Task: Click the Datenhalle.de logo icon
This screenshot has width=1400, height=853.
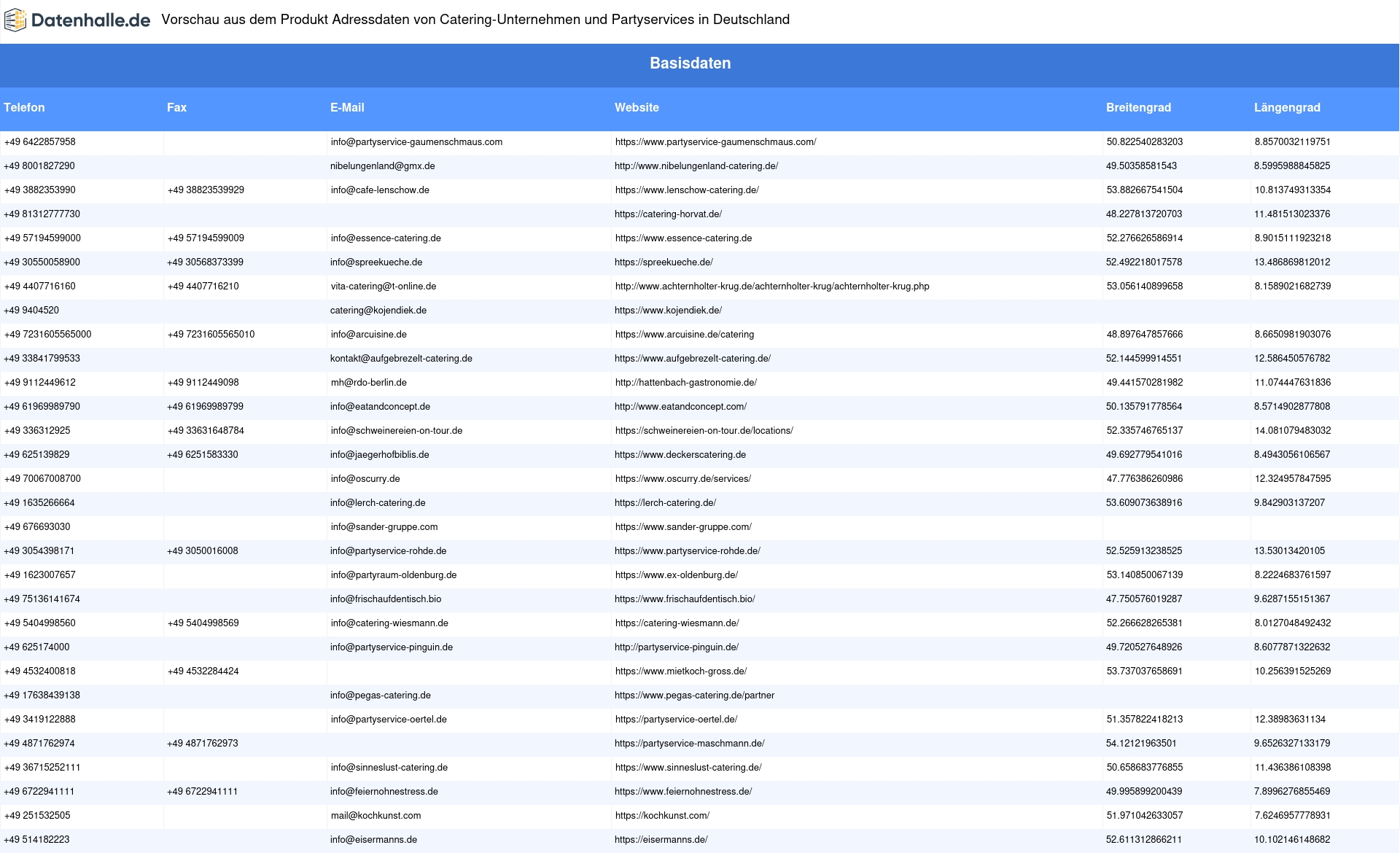Action: click(x=15, y=20)
